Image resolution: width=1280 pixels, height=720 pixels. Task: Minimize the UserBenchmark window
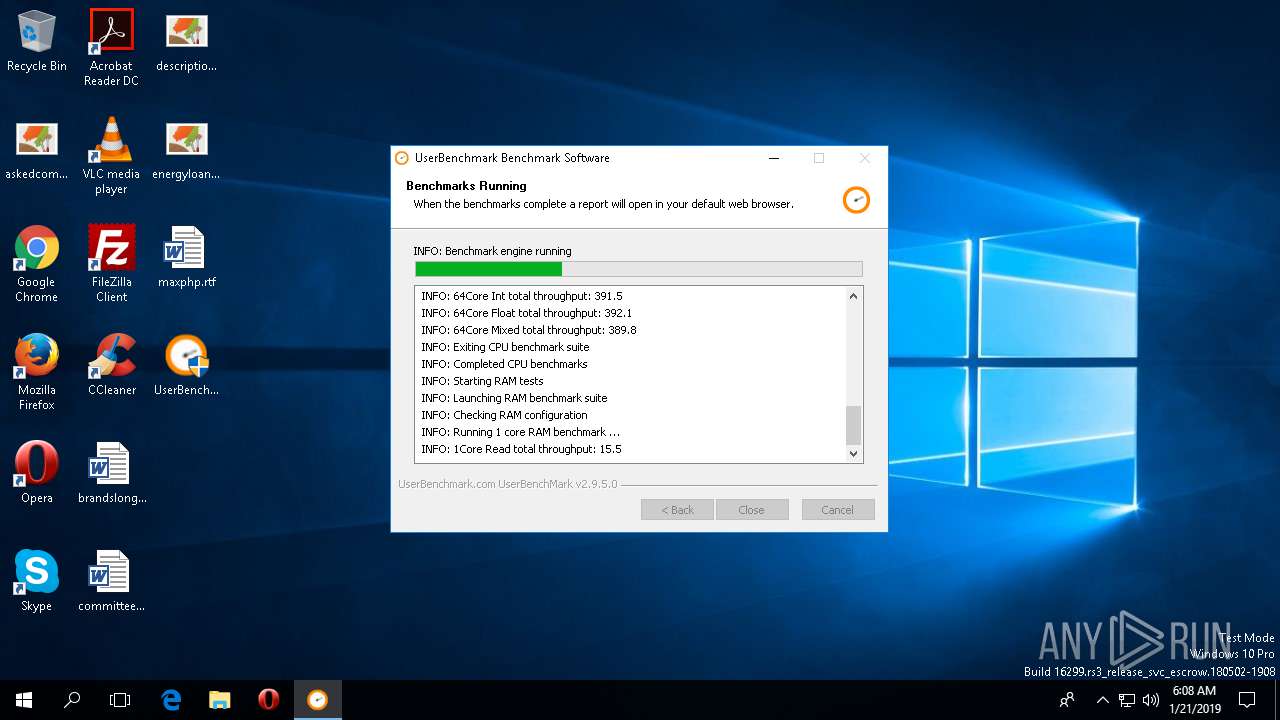coord(773,158)
